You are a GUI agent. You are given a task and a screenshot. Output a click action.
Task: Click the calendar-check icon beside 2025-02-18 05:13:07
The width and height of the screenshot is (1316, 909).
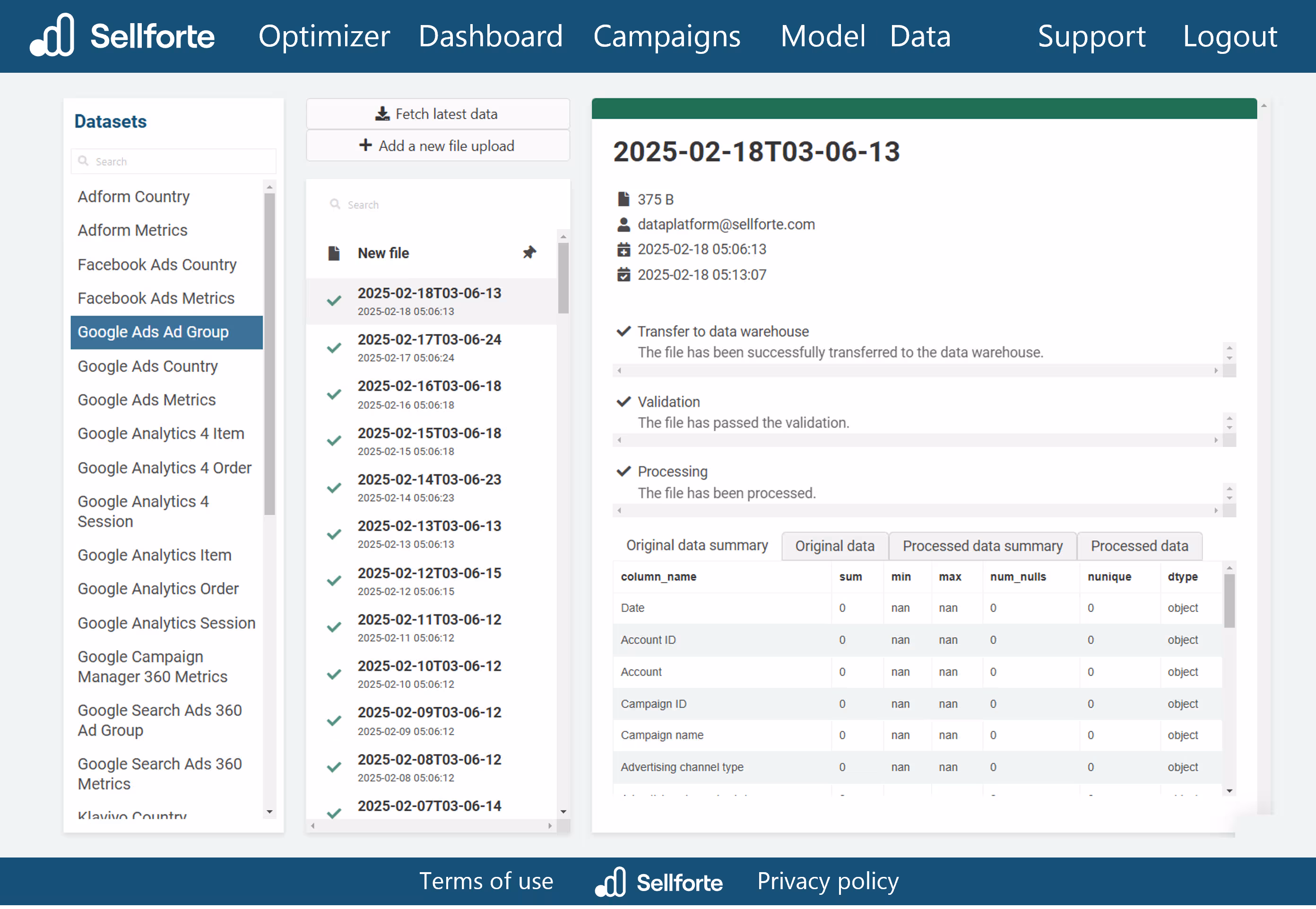[624, 274]
